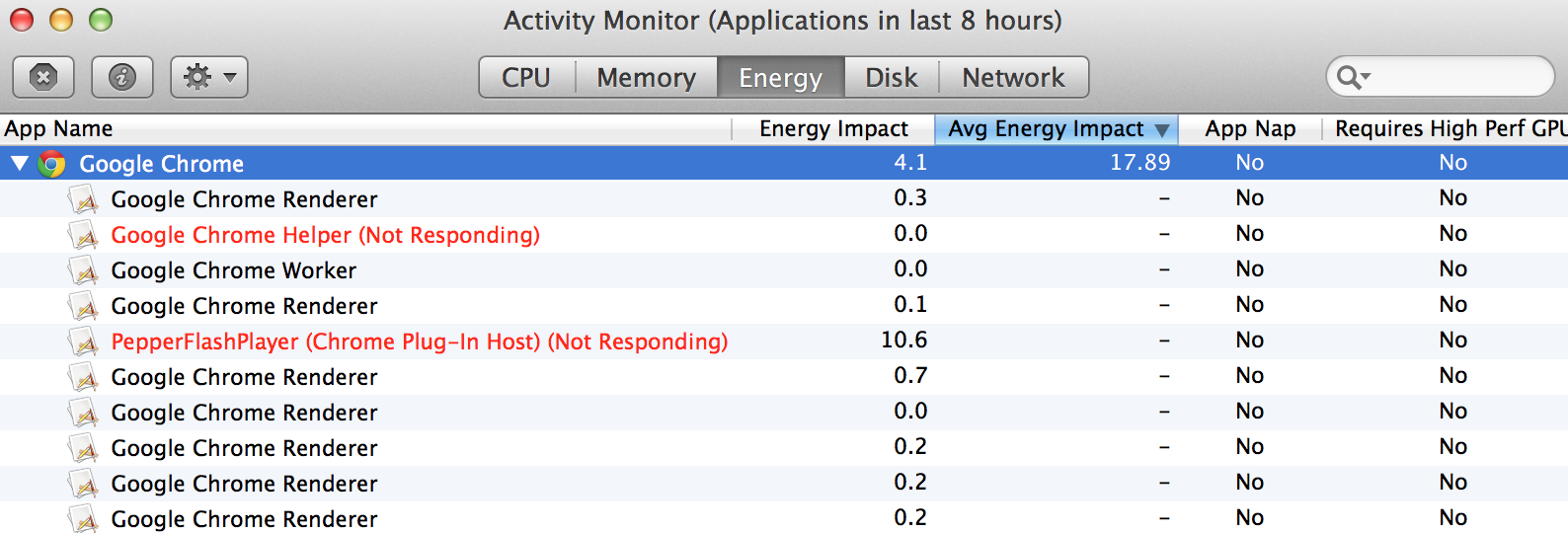Click the Quit Process toolbar icon
Screen dimensions: 1568x533
(43, 77)
